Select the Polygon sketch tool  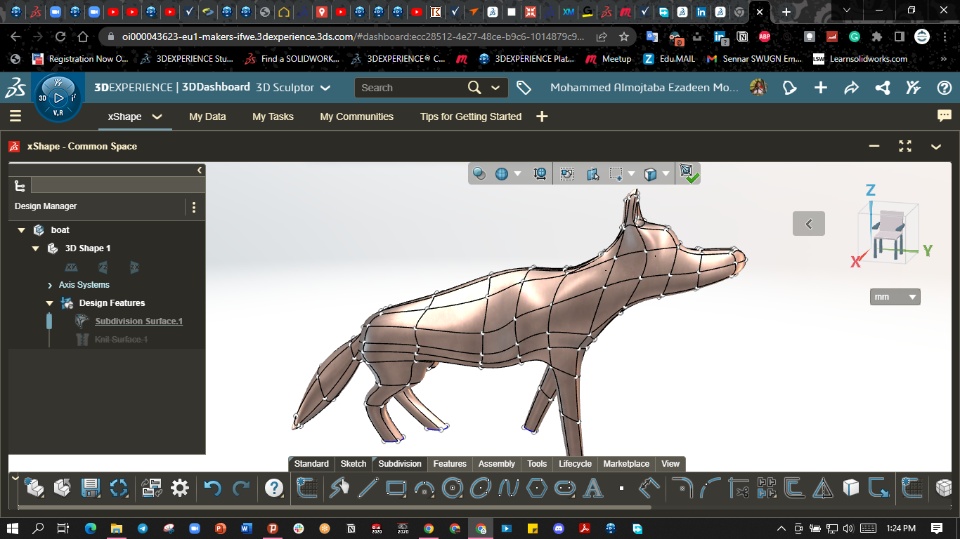537,488
